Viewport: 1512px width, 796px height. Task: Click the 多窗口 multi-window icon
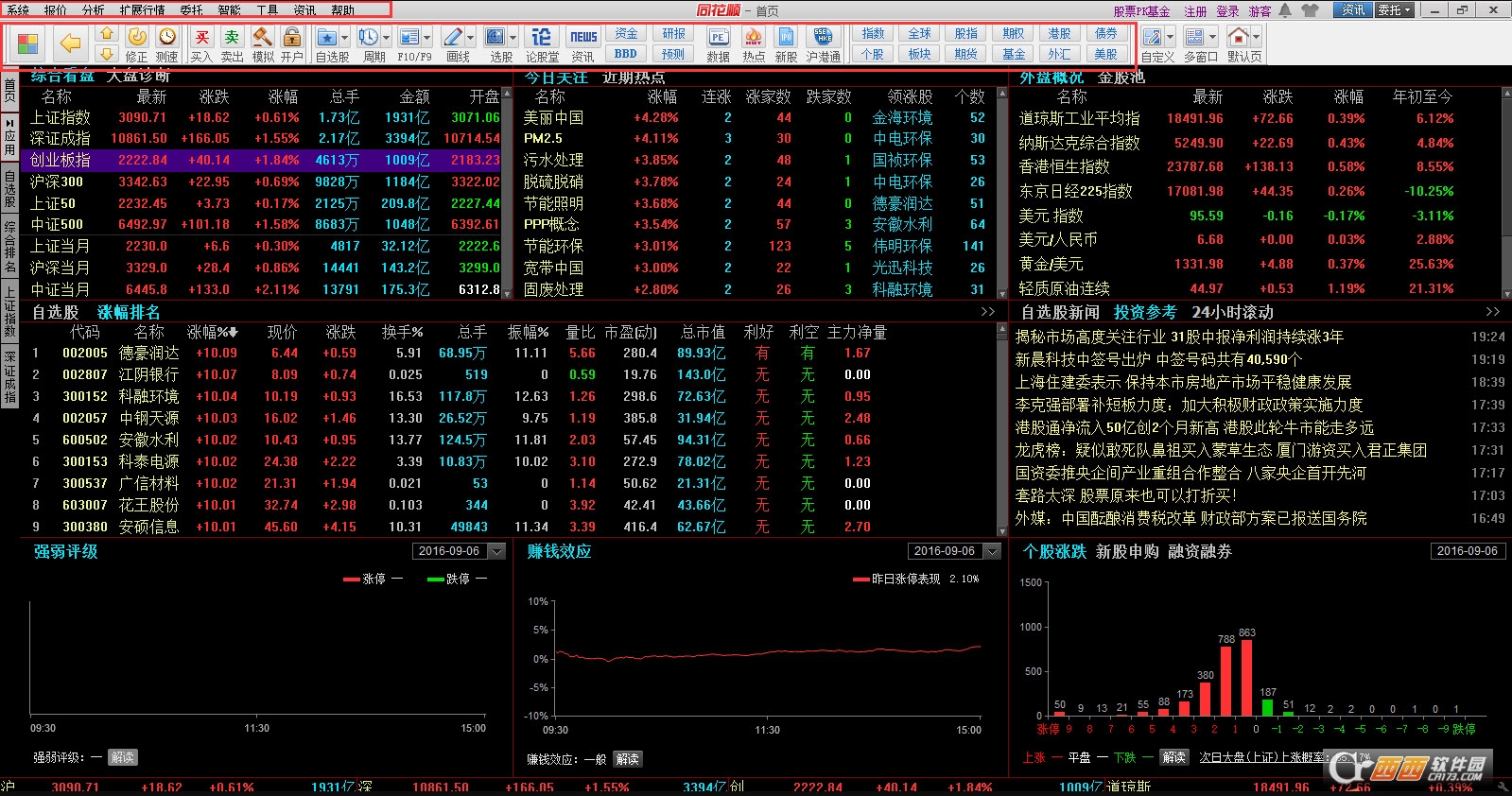tap(1194, 38)
